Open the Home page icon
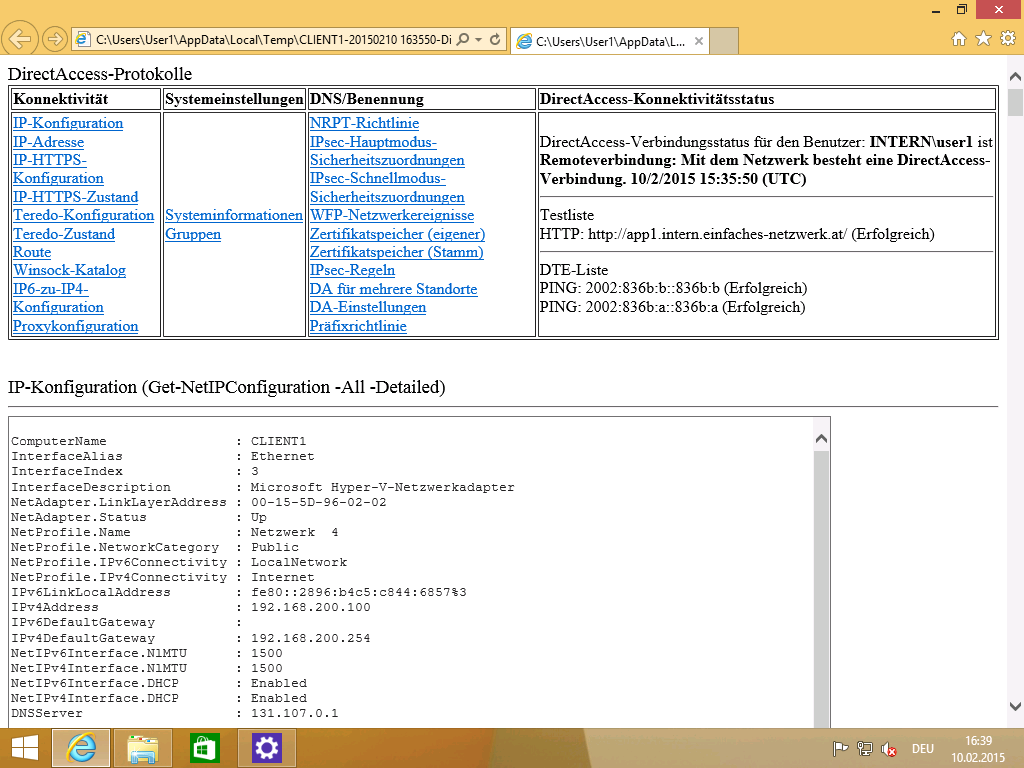 959,39
